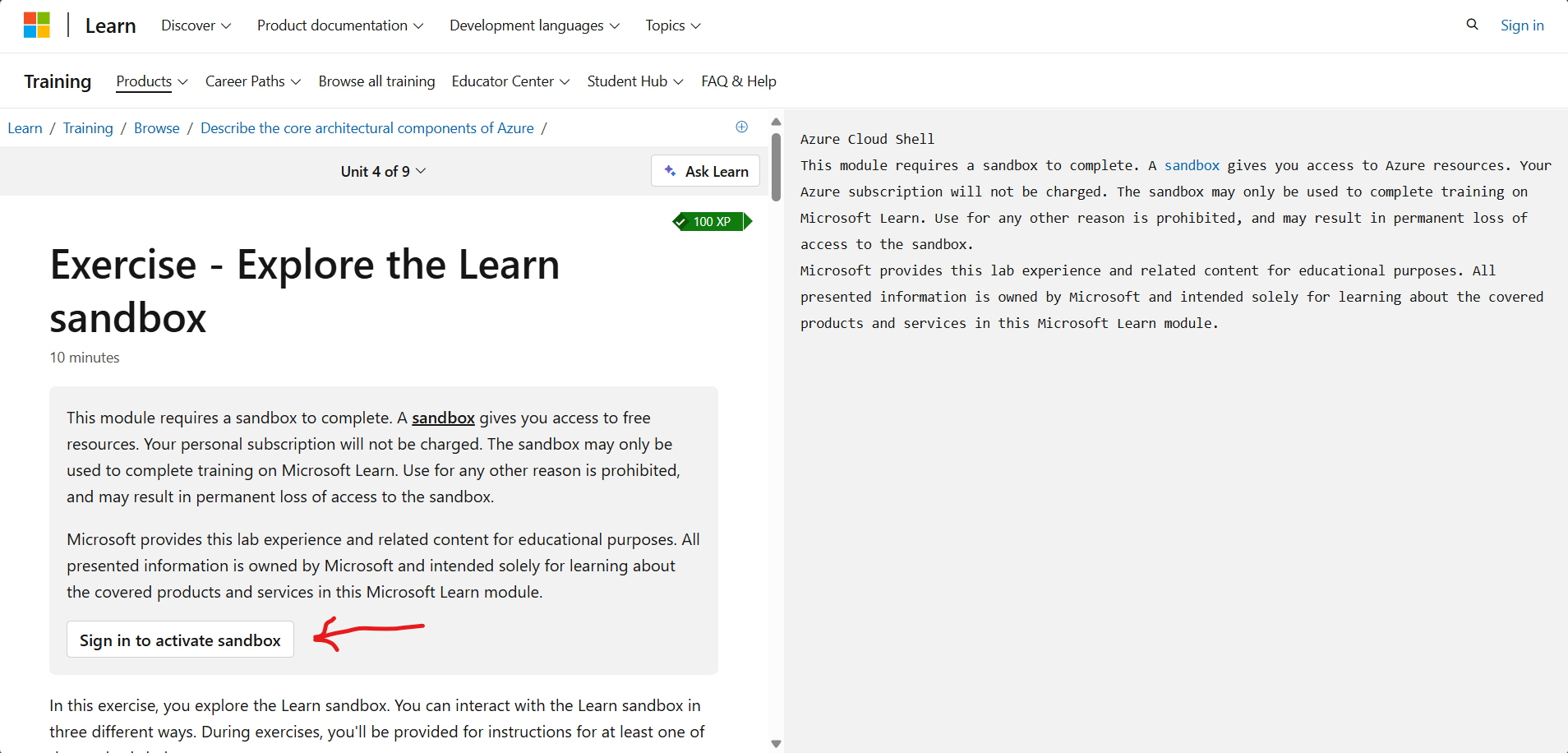Click the Sign in link
This screenshot has height=753, width=1568.
[x=1521, y=25]
